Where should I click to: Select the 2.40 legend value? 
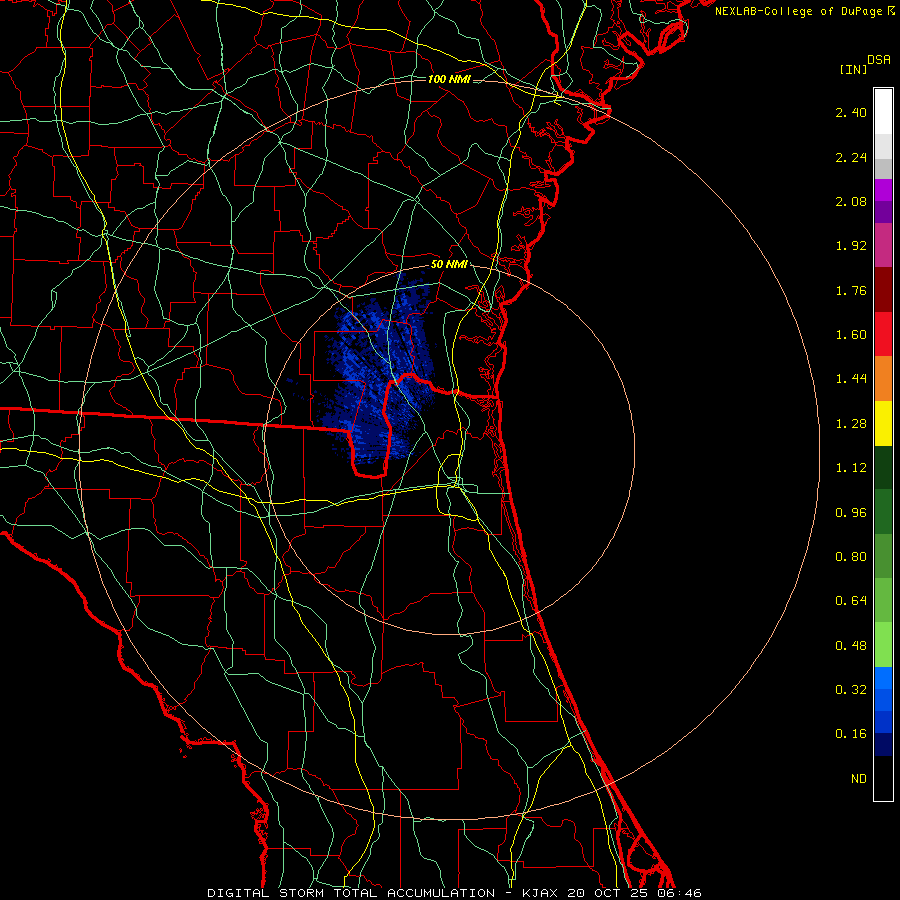click(851, 112)
